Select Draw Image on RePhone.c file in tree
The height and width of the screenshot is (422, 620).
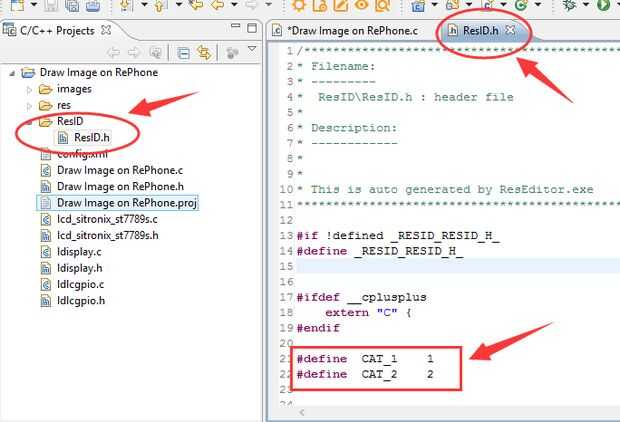[120, 170]
